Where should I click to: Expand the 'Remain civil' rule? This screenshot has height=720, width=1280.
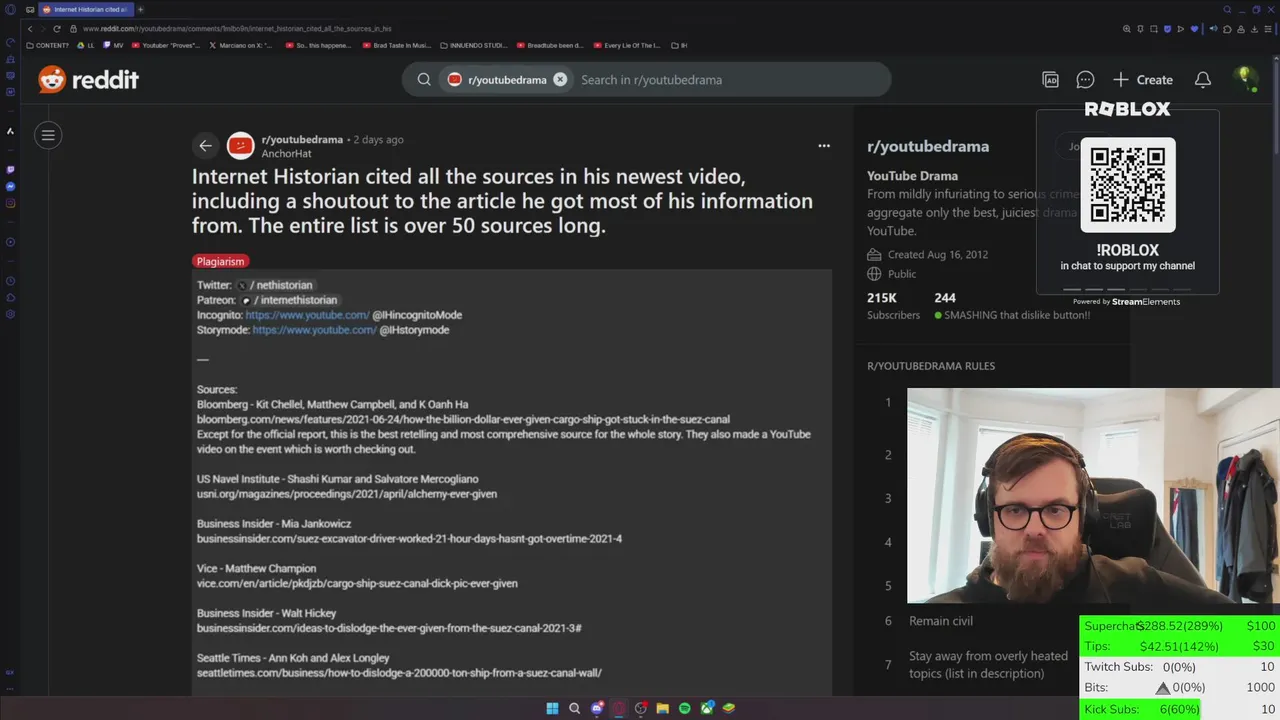click(x=941, y=621)
